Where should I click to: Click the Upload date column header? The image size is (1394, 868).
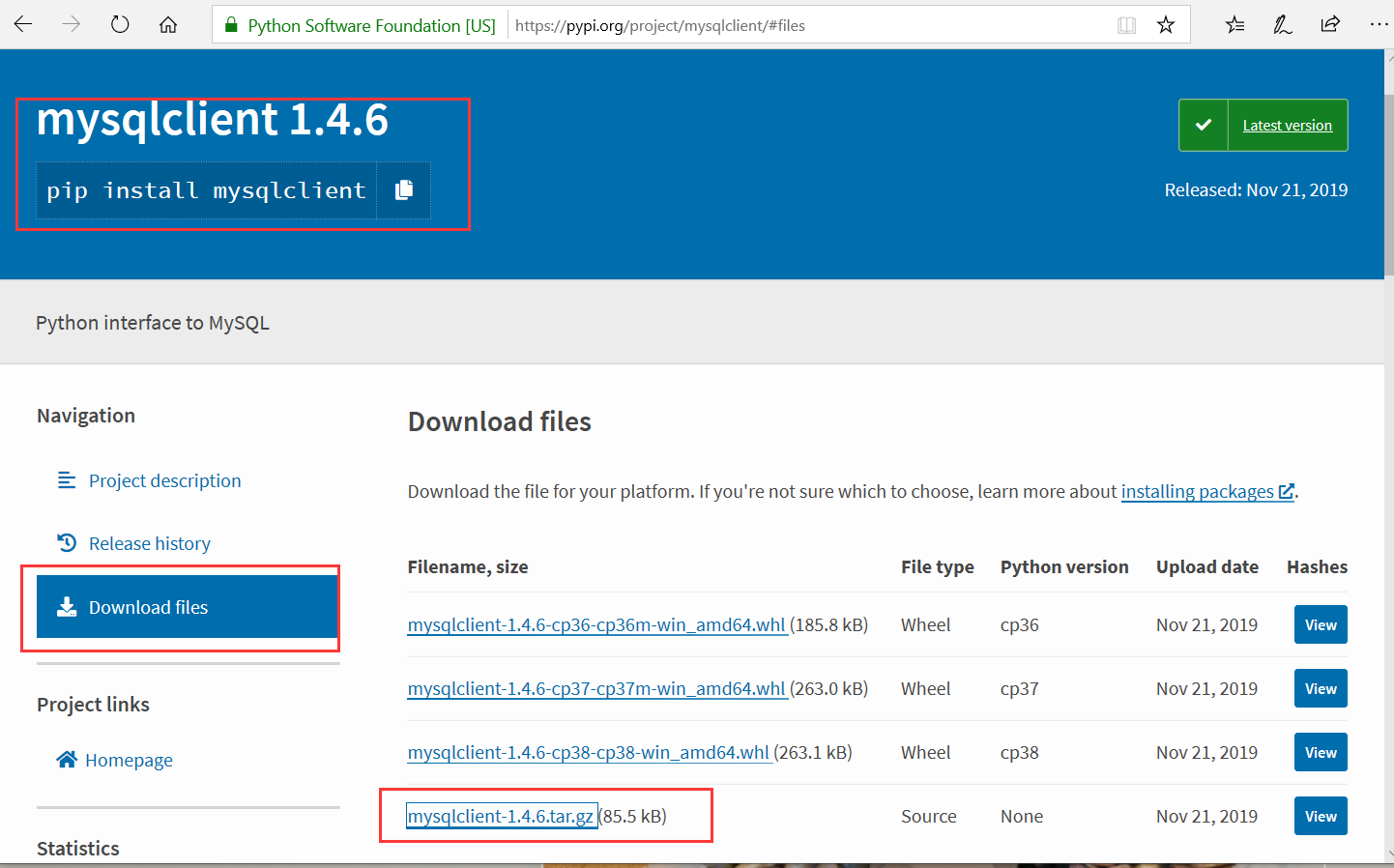coord(1207,566)
